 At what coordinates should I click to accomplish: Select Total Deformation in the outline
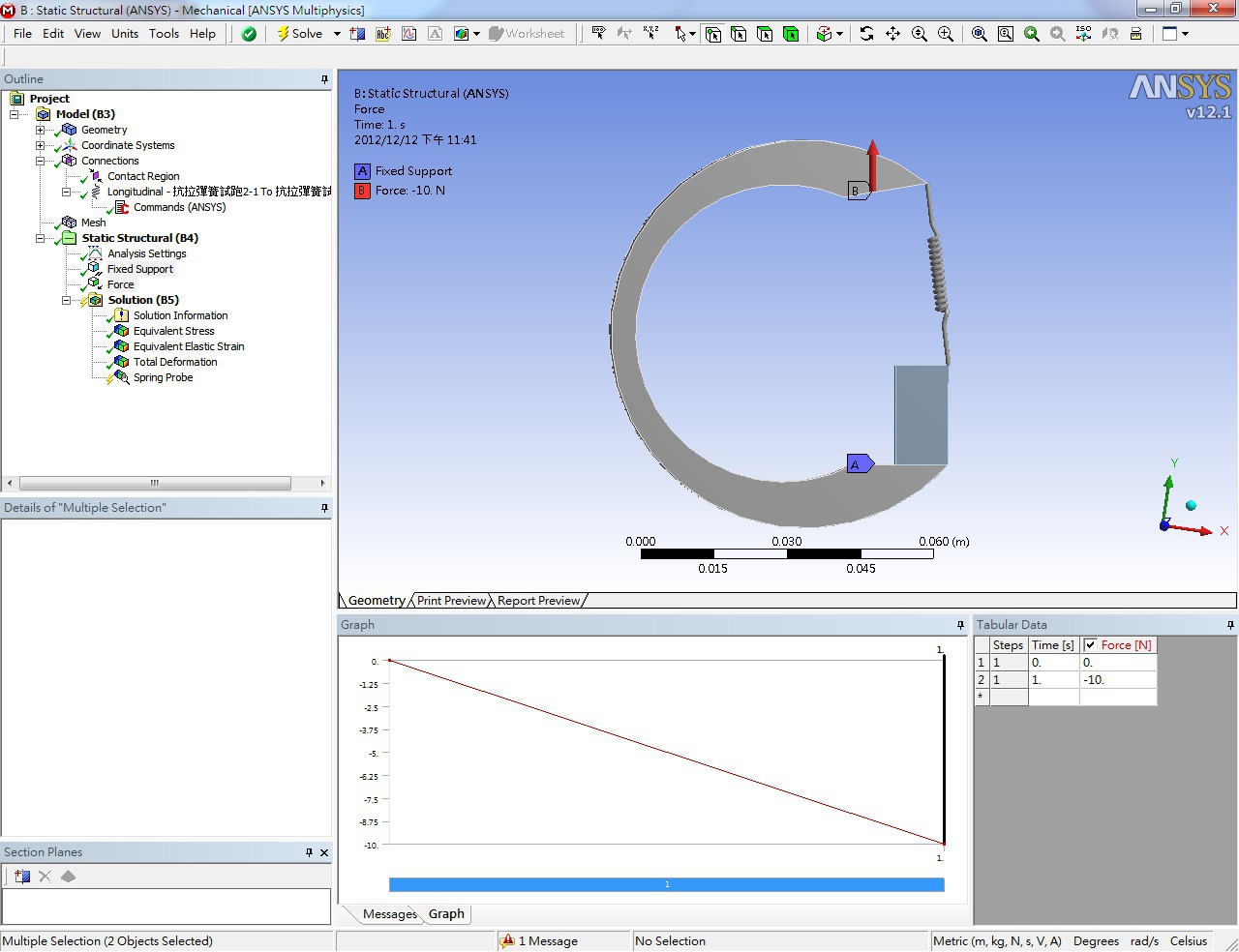pyautogui.click(x=174, y=362)
